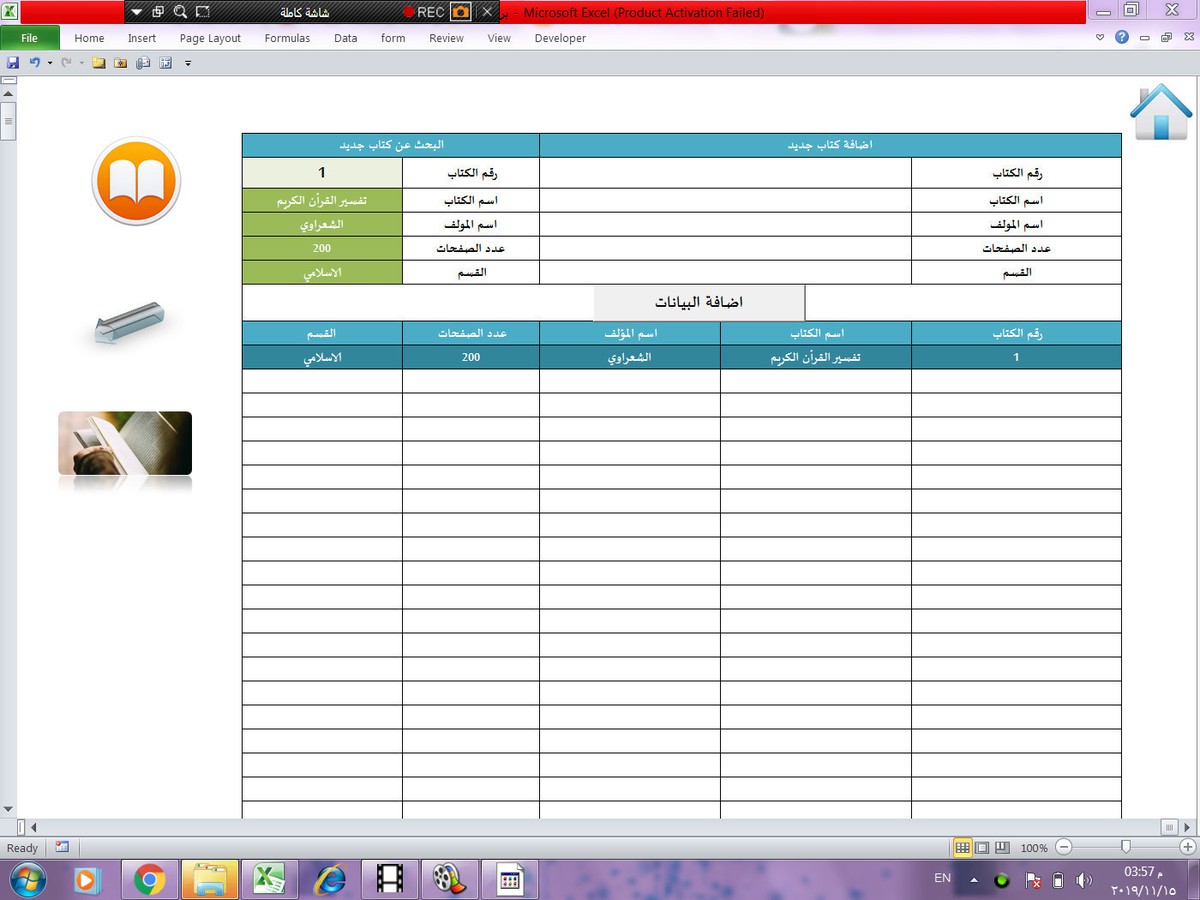Open the Page Layout tab
Image resolution: width=1200 pixels, height=900 pixels.
[x=210, y=38]
